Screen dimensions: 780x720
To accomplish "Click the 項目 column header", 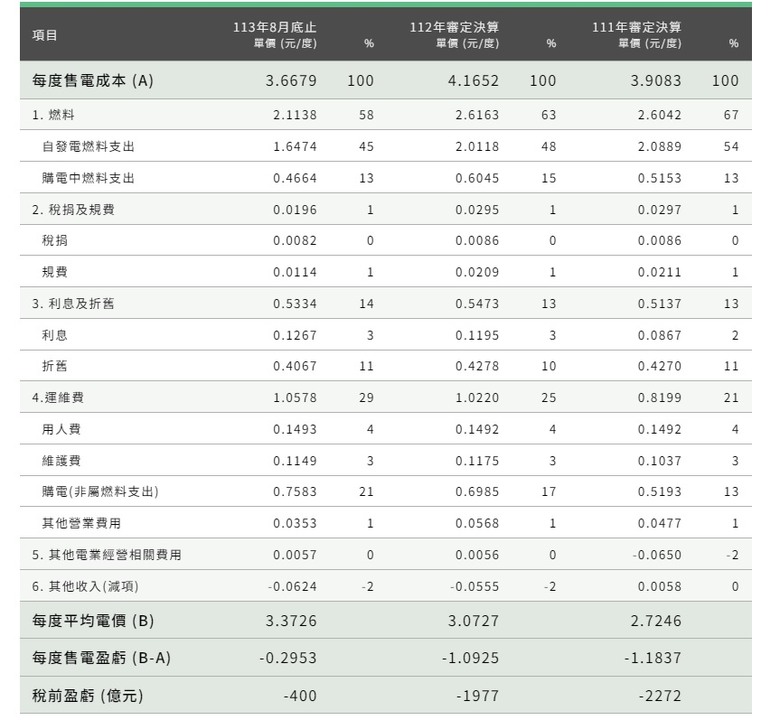I will (x=45, y=35).
